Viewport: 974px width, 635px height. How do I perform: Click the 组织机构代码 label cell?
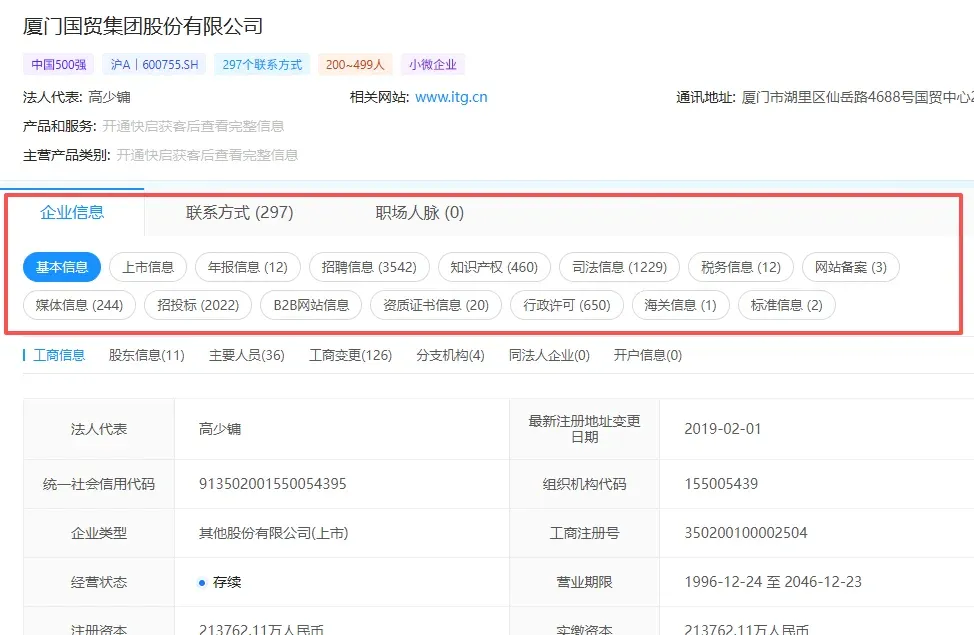tap(585, 484)
